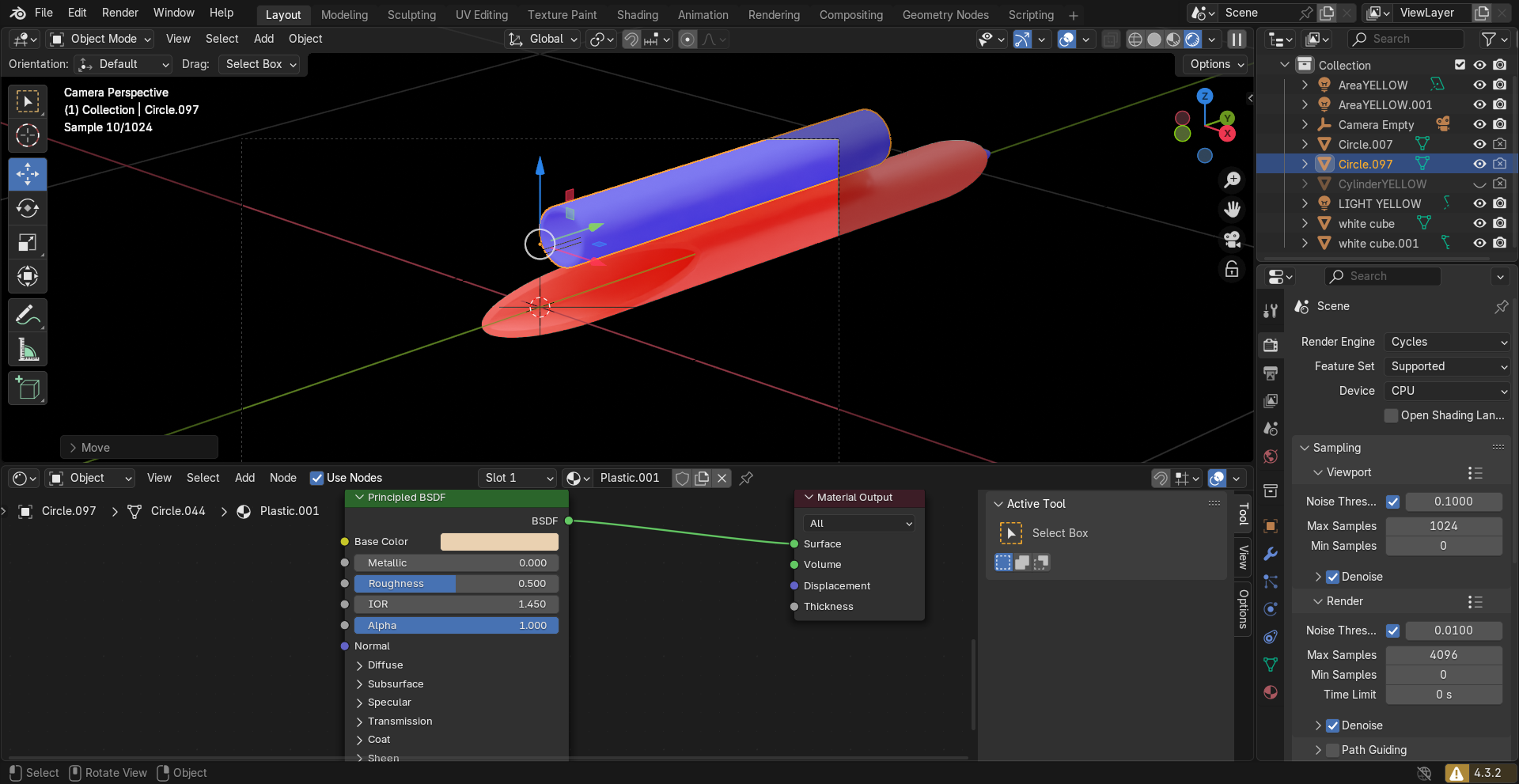
Task: Click the pan view hand icon
Action: coord(1232,210)
